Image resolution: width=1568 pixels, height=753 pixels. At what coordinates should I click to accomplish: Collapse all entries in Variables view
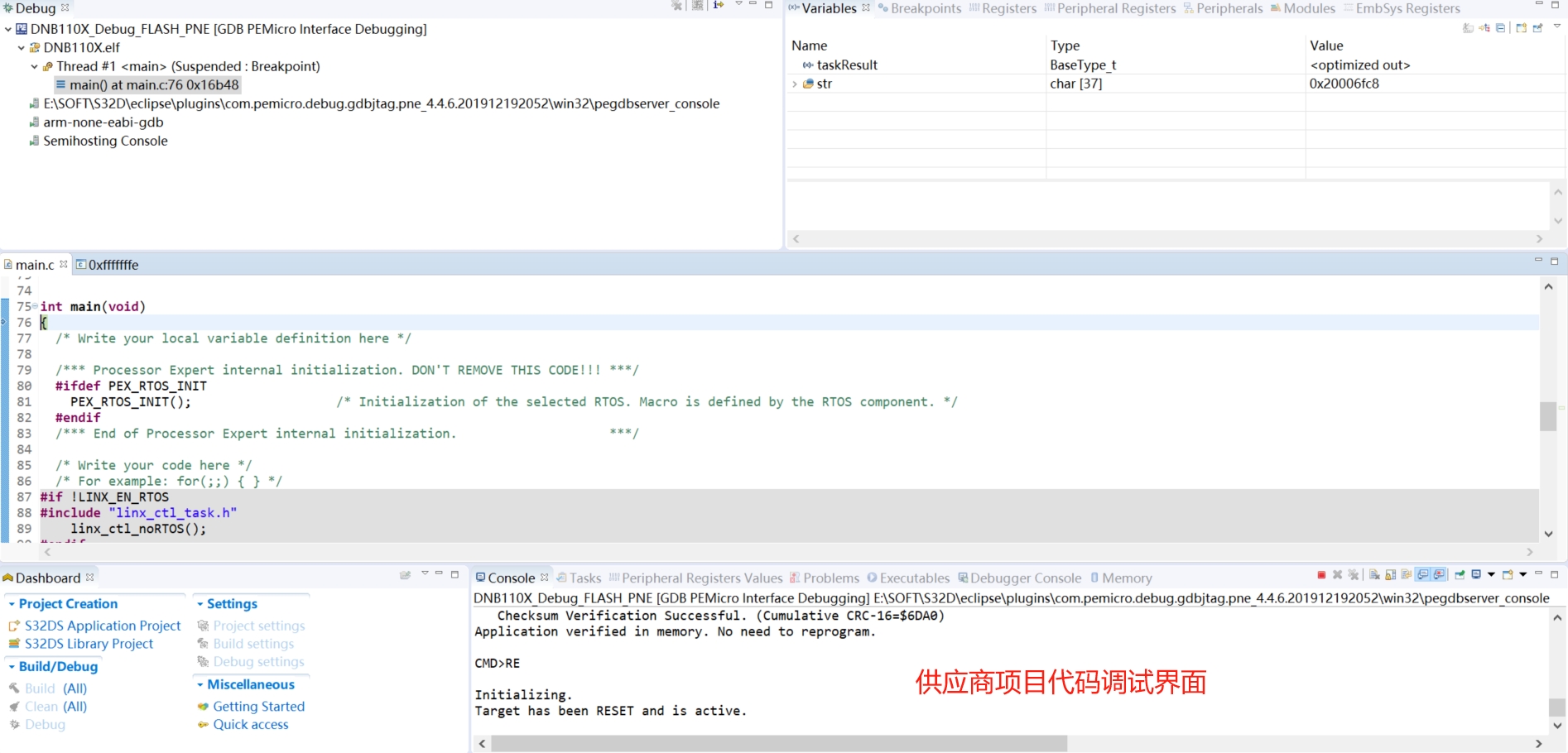click(1501, 27)
